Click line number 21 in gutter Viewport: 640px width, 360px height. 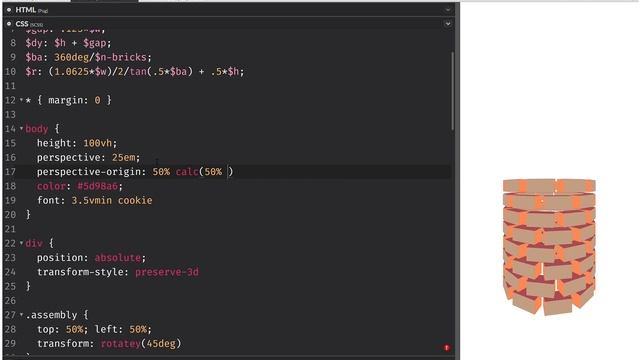coord(11,229)
